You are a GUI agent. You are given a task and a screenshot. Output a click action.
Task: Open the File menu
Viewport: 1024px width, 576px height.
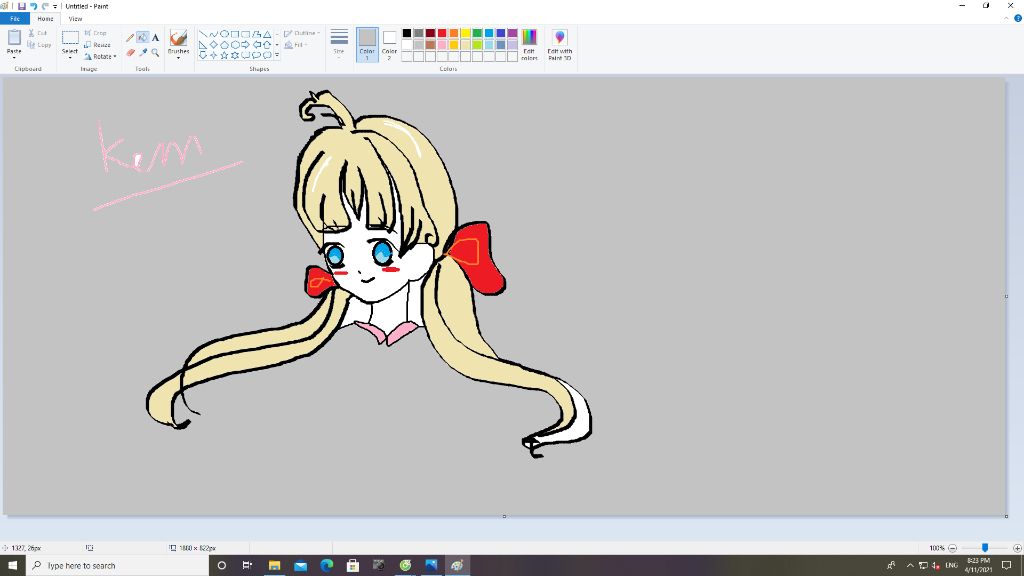(x=14, y=18)
